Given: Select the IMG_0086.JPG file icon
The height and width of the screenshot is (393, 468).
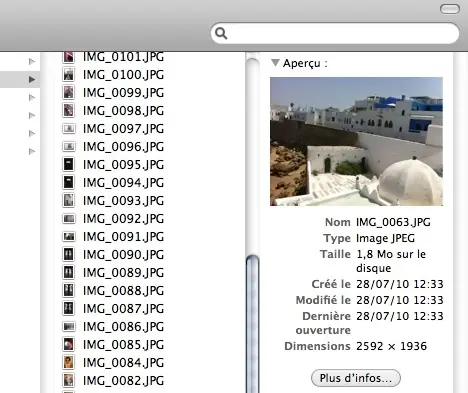Looking at the screenshot, I should click(69, 326).
